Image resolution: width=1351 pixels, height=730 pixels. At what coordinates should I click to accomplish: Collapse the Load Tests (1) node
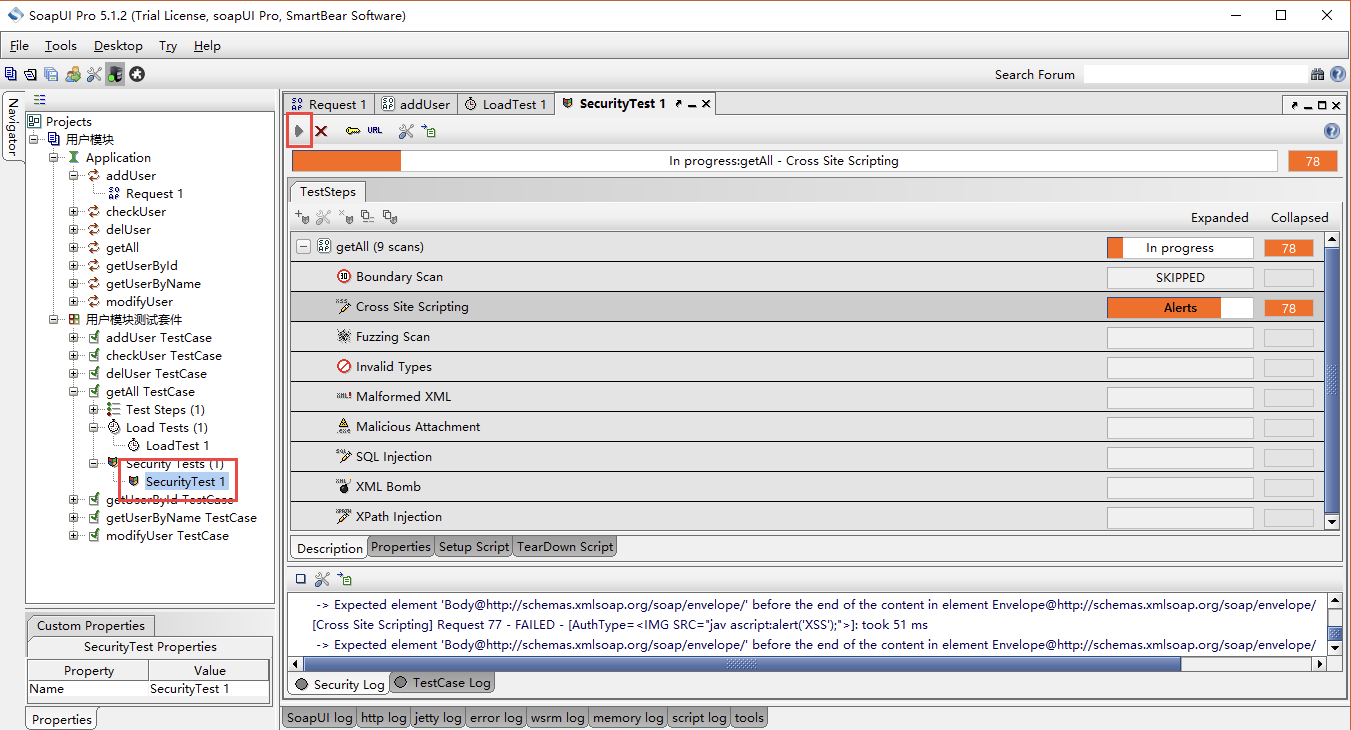(94, 428)
